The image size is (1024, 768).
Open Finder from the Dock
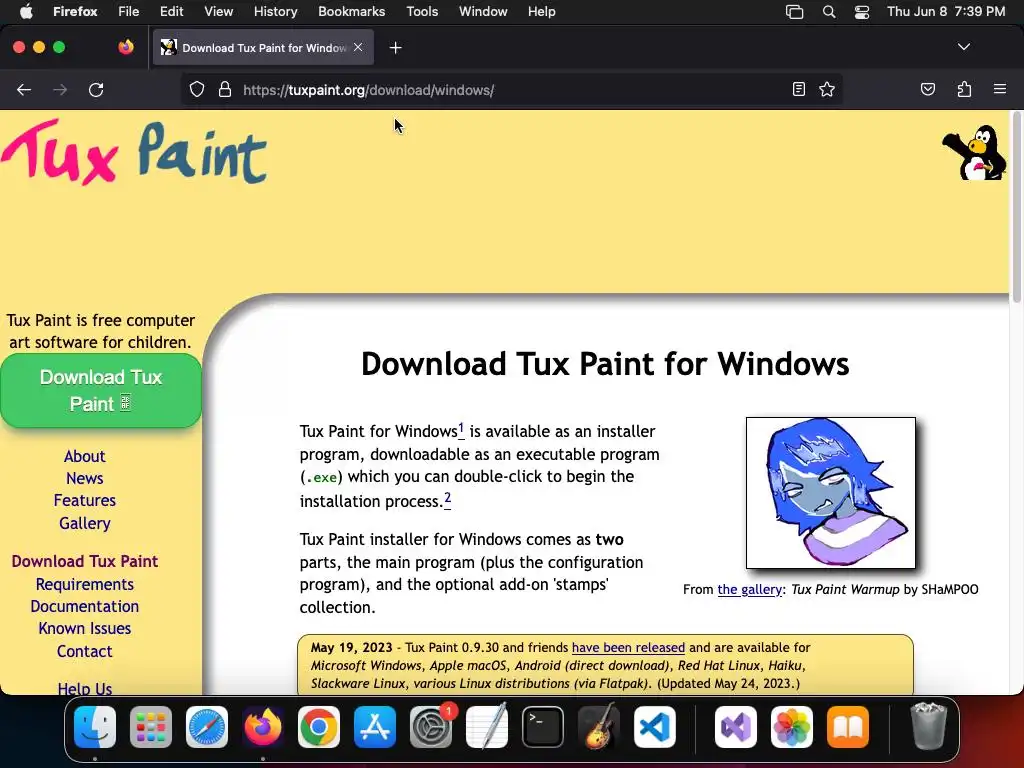click(95, 727)
